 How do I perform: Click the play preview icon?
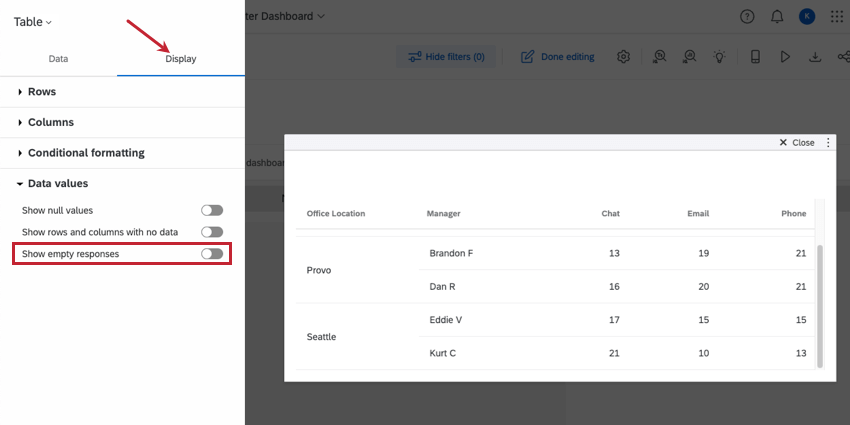[x=785, y=56]
